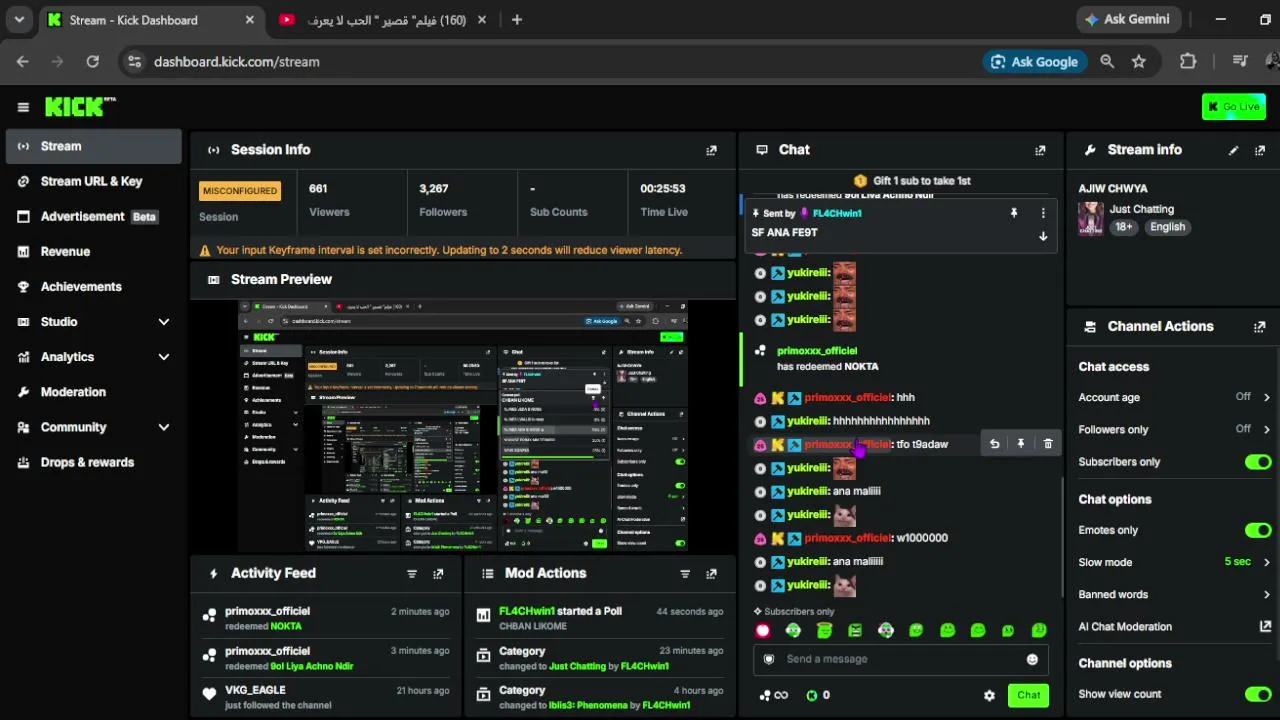Pop out the Mod Actions panel
Viewport: 1280px width, 720px height.
[711, 574]
